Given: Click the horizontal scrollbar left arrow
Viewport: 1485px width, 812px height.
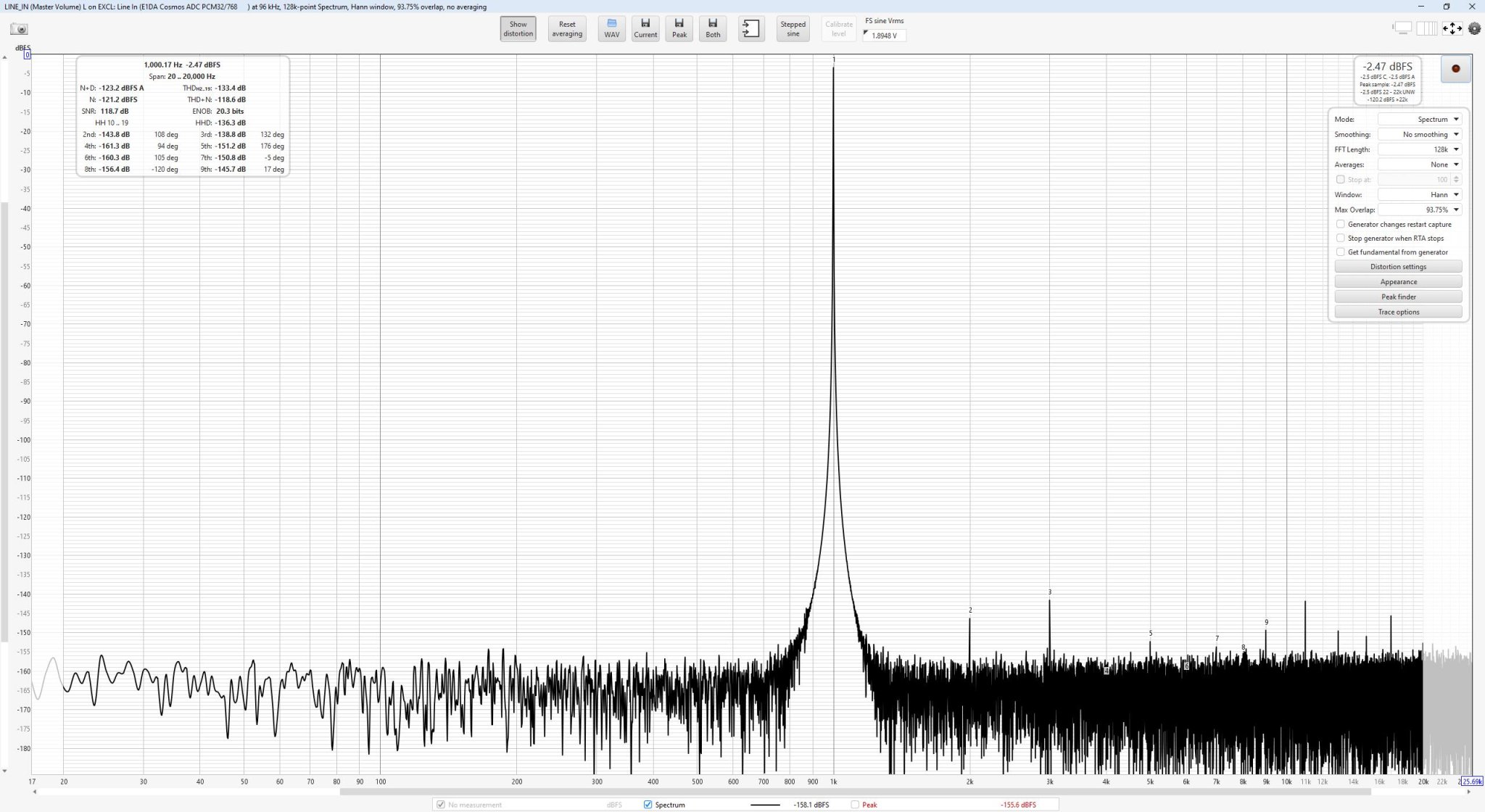Looking at the screenshot, I should [x=35, y=792].
